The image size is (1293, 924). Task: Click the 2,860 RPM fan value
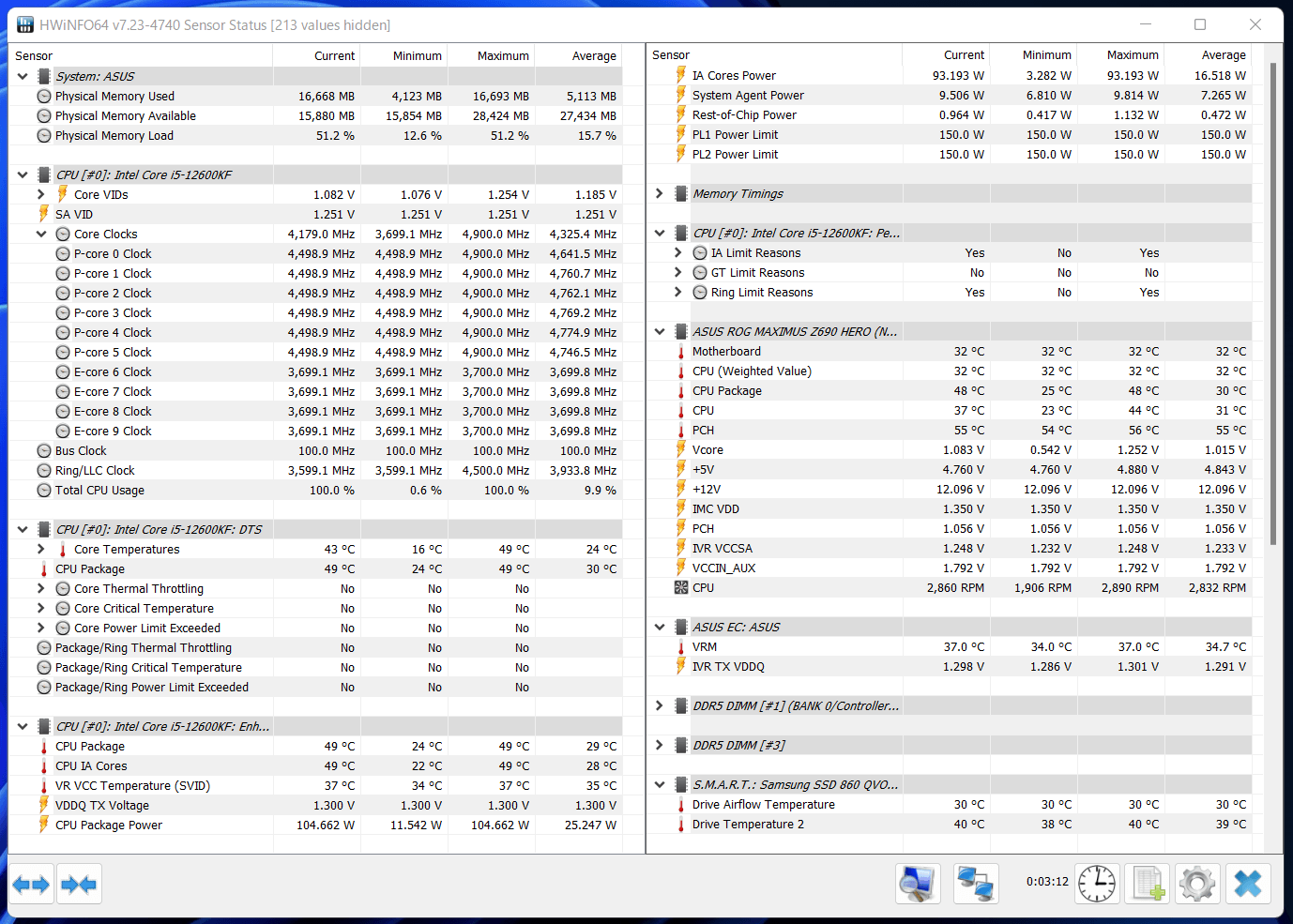click(955, 588)
